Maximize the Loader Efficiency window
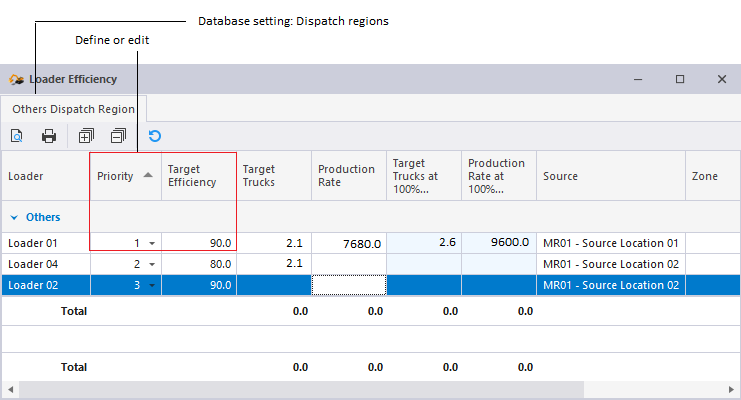The width and height of the screenshot is (741, 400). (x=680, y=79)
